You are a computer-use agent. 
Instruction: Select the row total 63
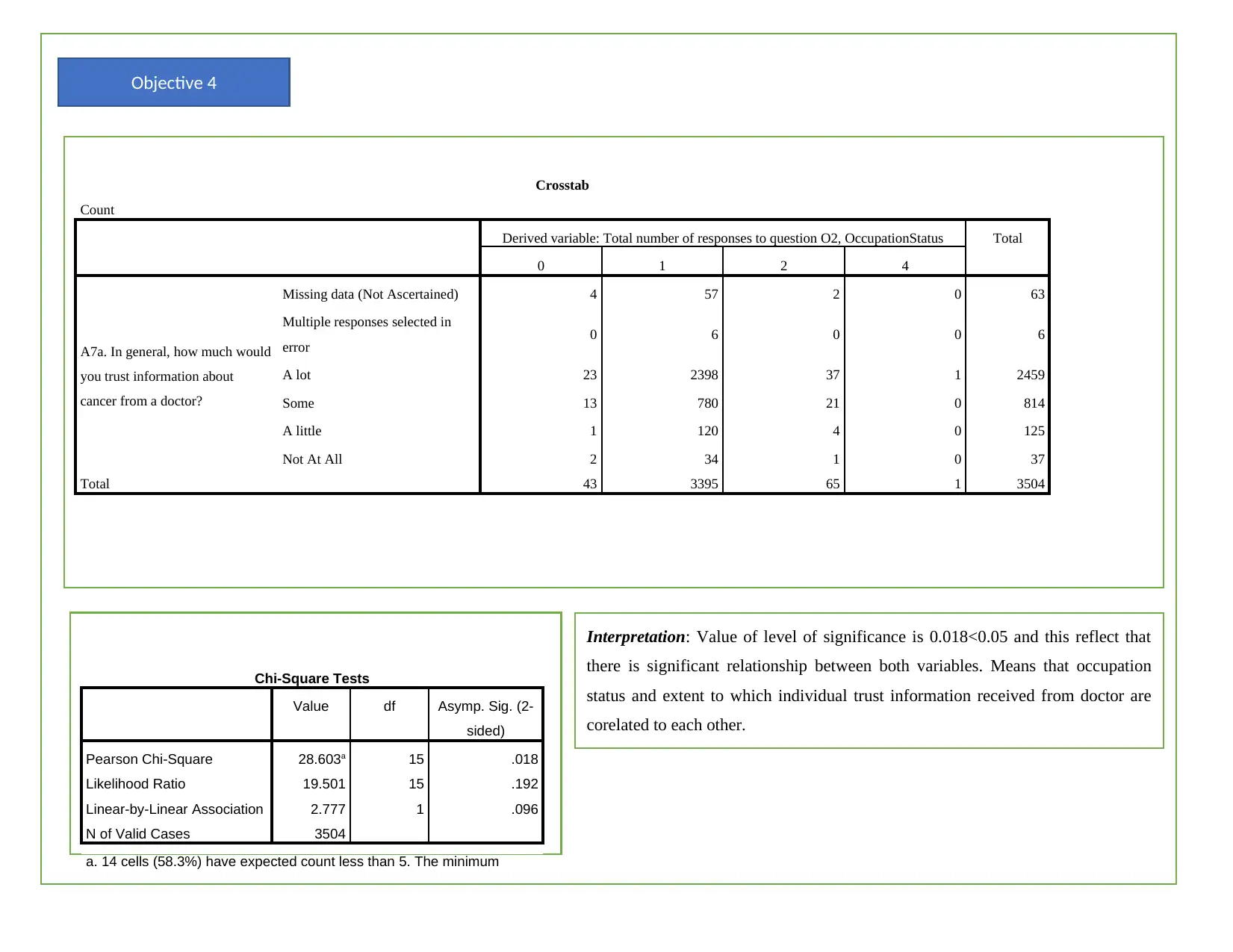1037,294
